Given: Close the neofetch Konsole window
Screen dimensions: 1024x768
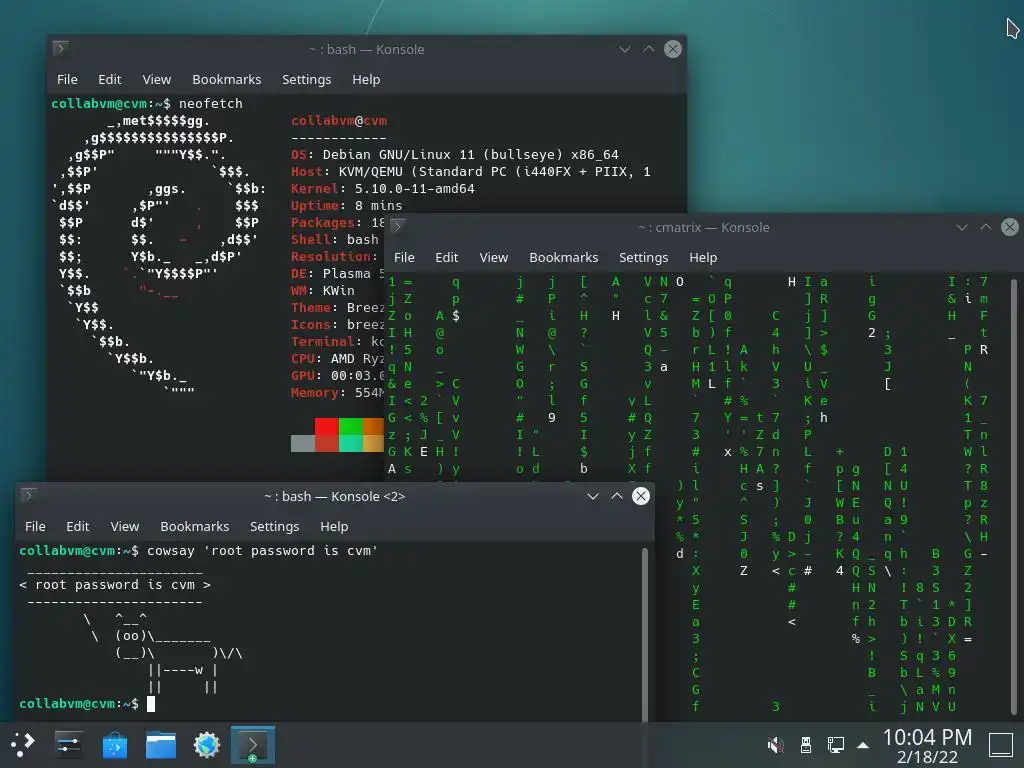Looking at the screenshot, I should pos(673,49).
